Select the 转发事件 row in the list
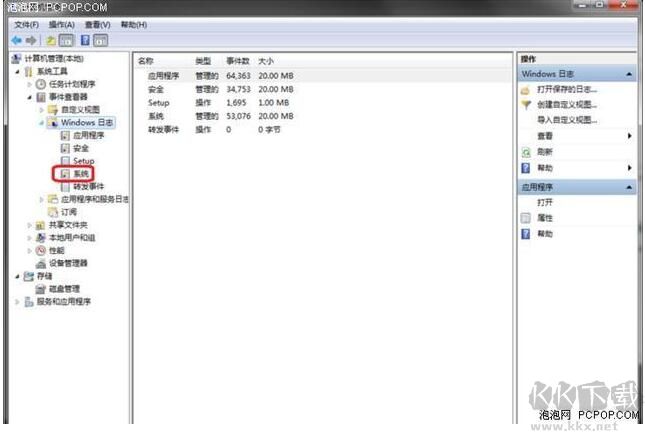Image resolution: width=645 pixels, height=433 pixels. coord(323,130)
